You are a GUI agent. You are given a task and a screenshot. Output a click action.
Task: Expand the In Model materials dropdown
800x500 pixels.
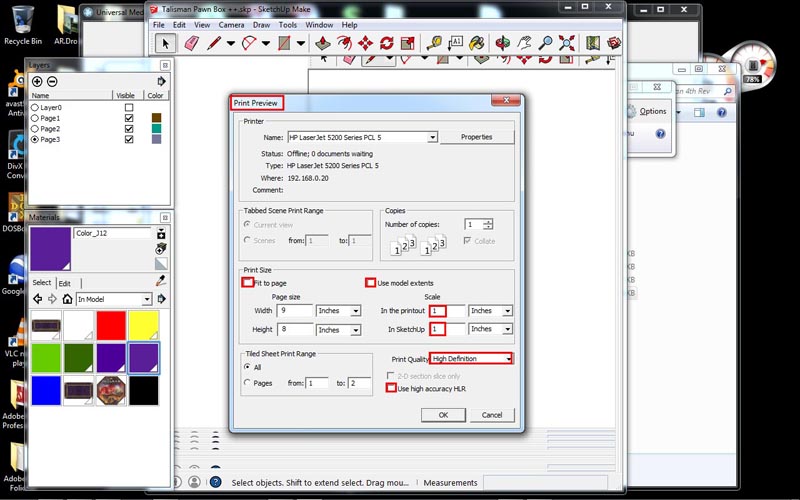tap(147, 299)
